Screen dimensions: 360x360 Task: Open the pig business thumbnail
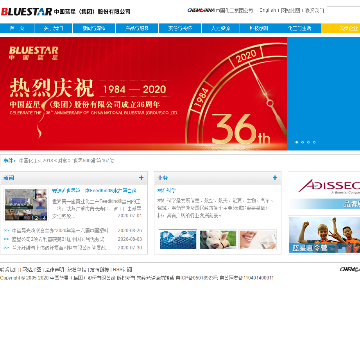point(218,239)
